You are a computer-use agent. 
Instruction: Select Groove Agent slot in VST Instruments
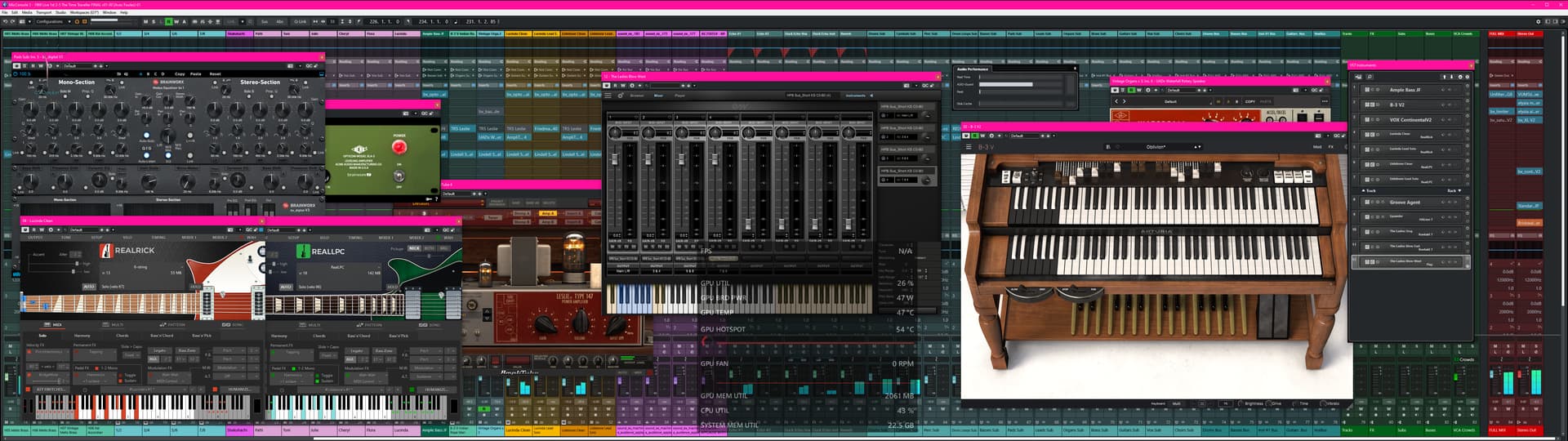coord(1410,202)
